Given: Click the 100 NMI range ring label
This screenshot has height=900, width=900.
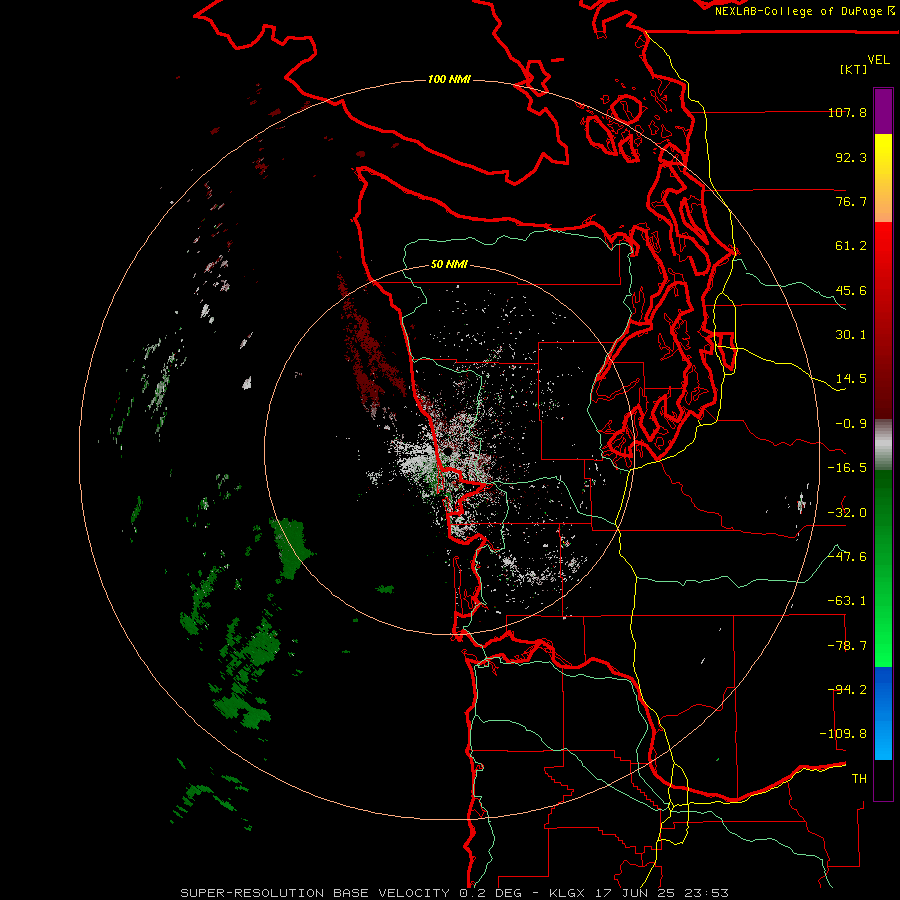Looking at the screenshot, I should 449,79.
